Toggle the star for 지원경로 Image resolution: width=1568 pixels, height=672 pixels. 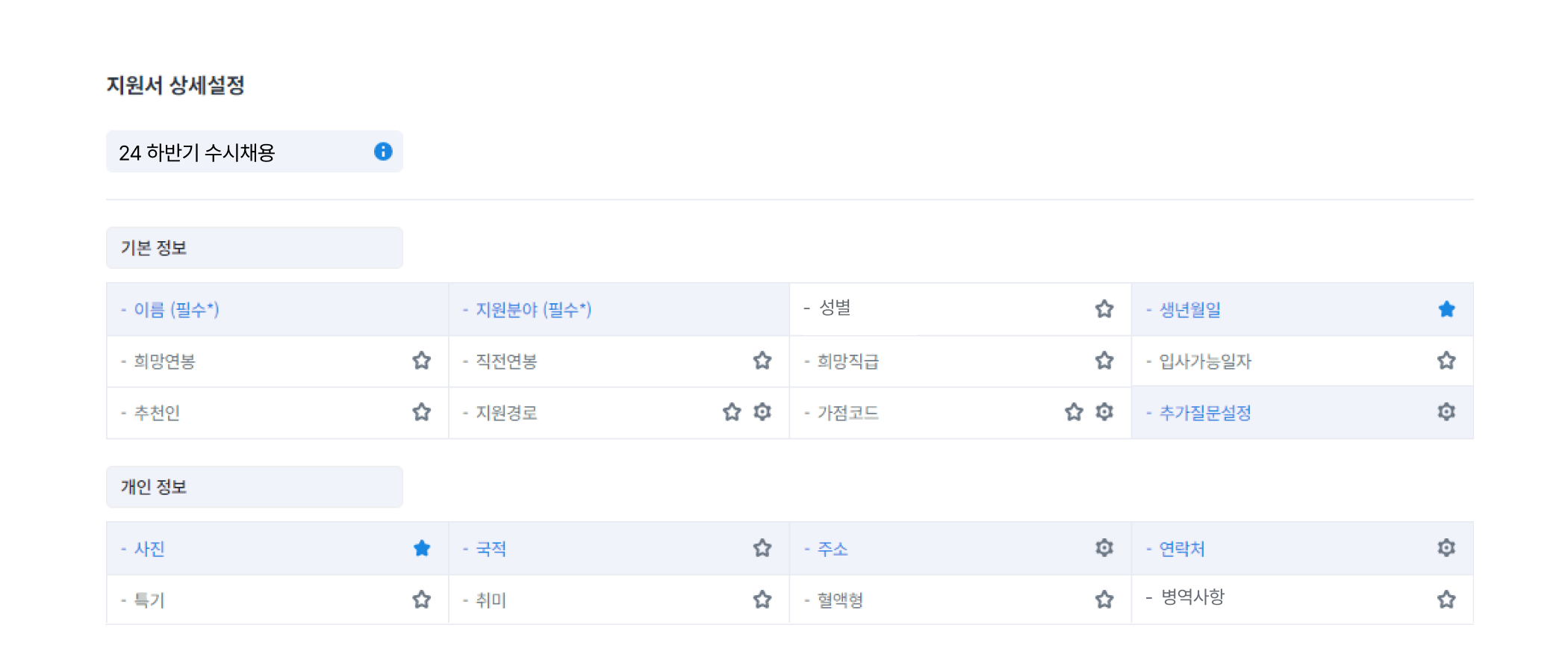732,411
